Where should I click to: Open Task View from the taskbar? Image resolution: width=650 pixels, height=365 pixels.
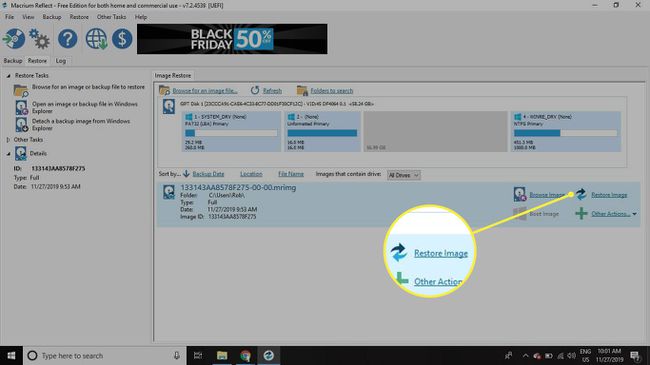coord(198,355)
